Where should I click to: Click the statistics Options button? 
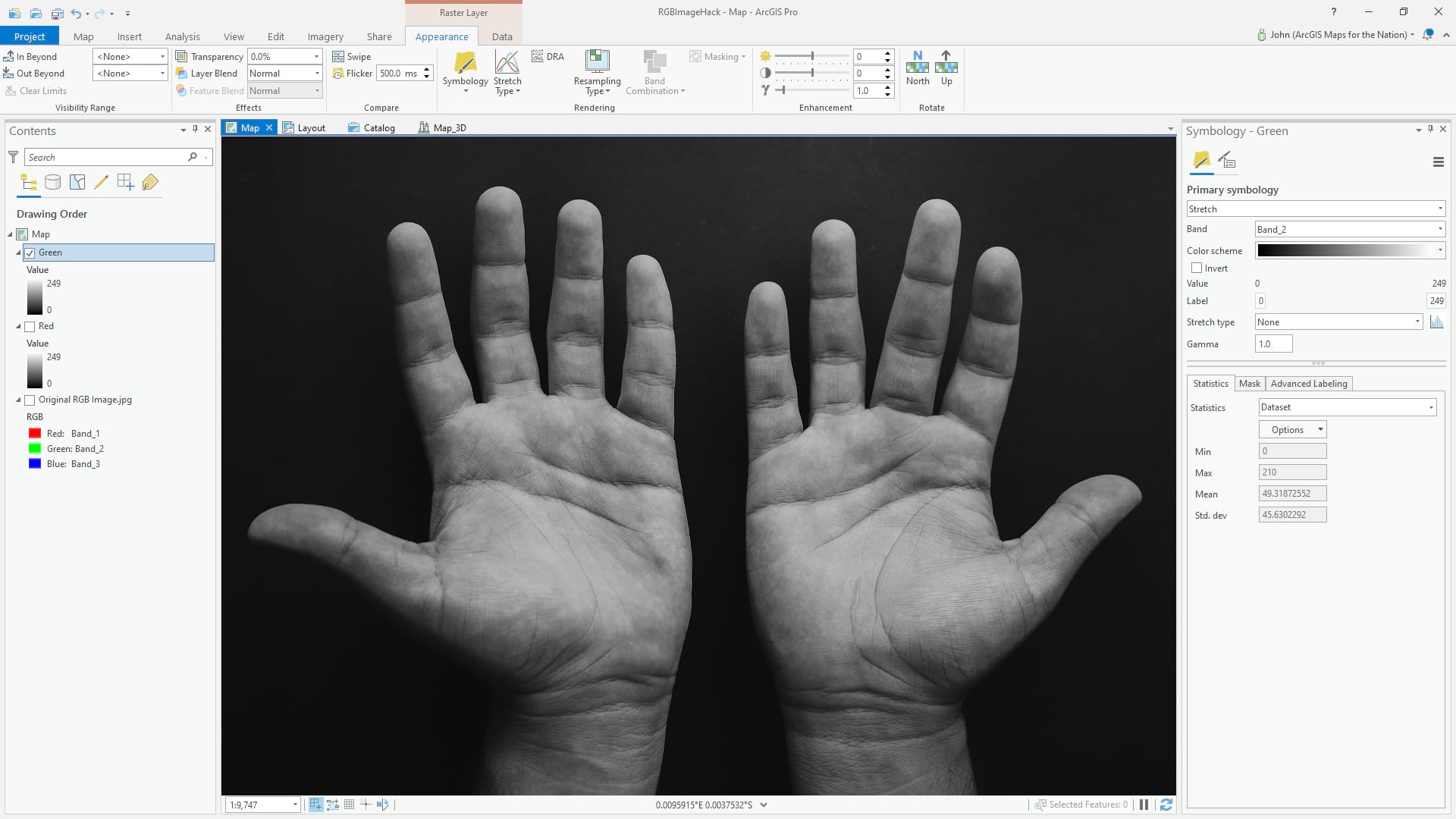(x=1292, y=430)
